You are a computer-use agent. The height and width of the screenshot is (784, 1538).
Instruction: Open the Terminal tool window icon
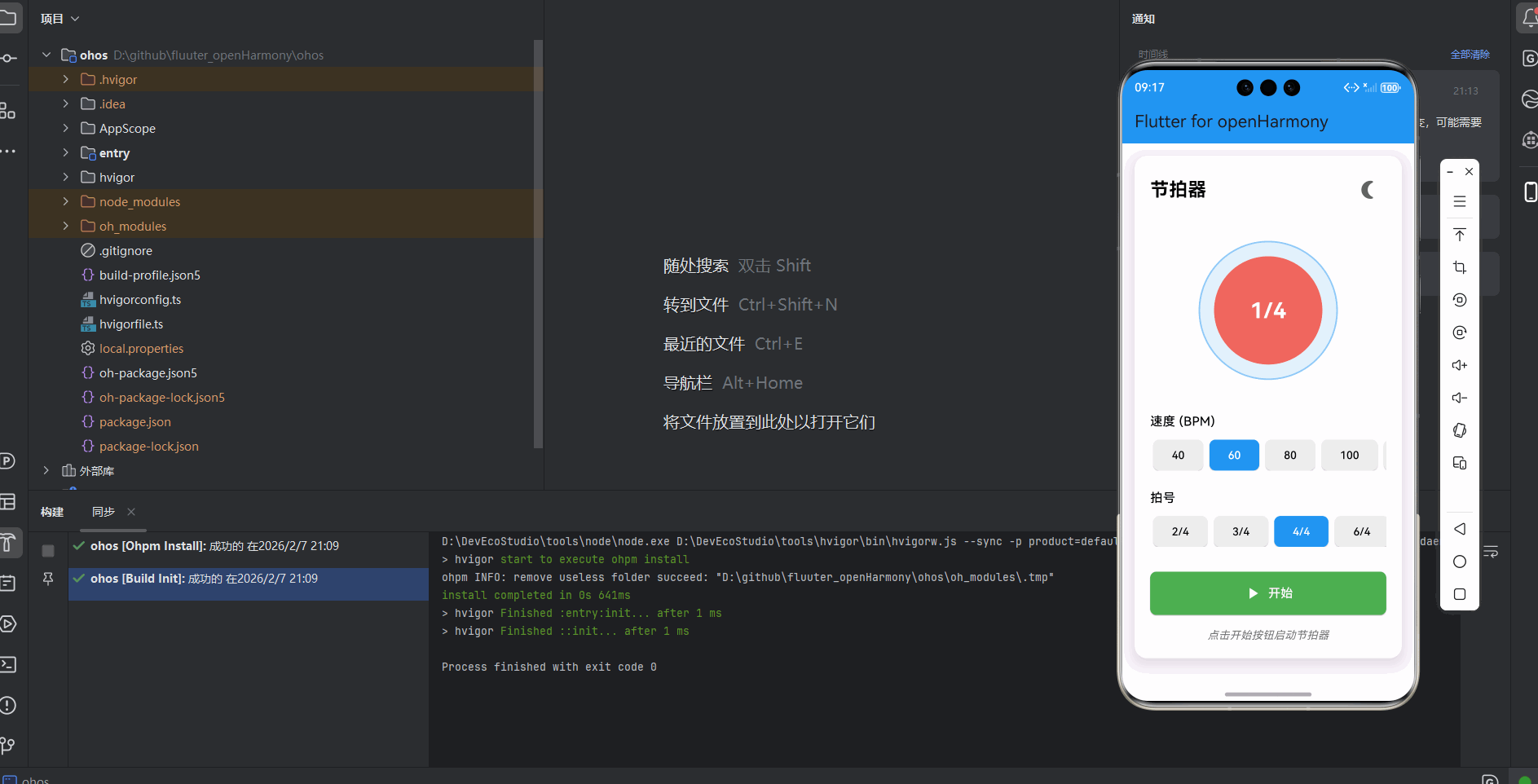click(x=7, y=664)
